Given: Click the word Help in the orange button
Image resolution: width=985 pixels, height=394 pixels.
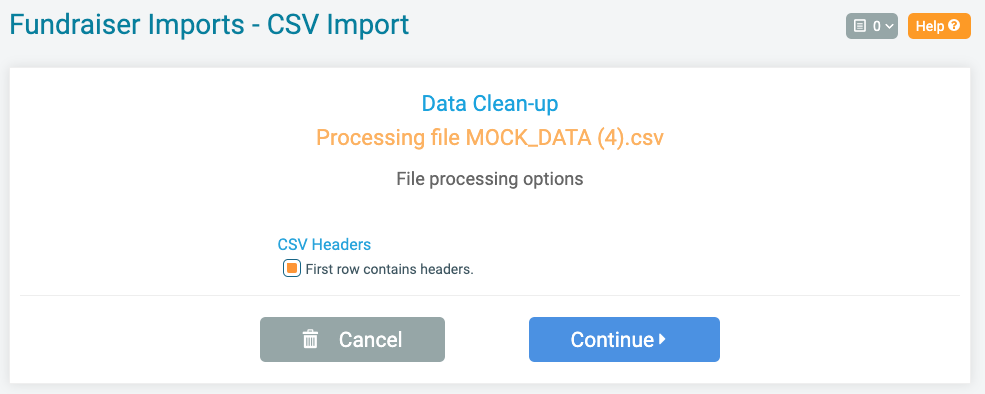Looking at the screenshot, I should [931, 26].
